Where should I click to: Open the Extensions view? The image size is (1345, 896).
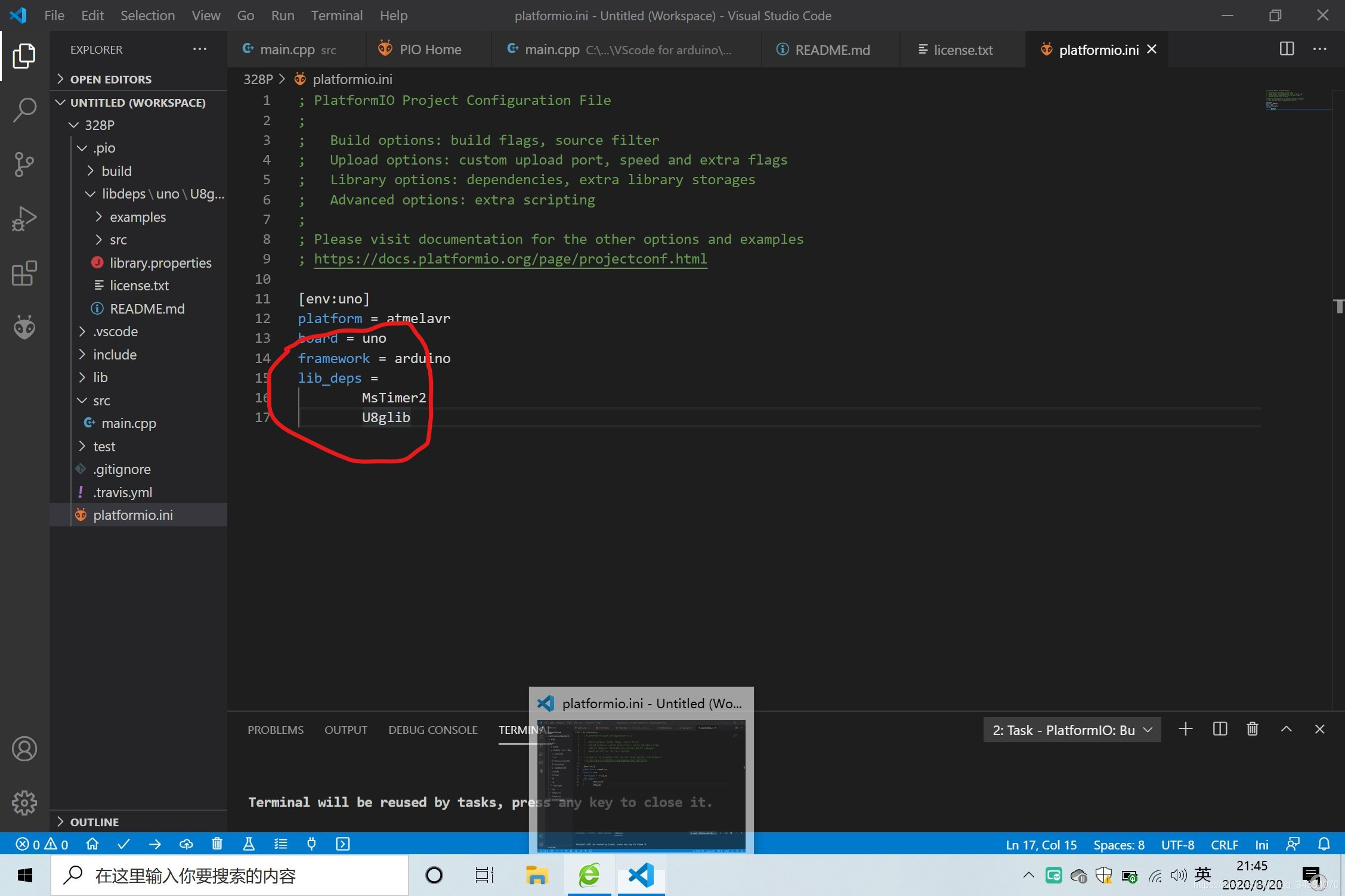click(x=24, y=274)
